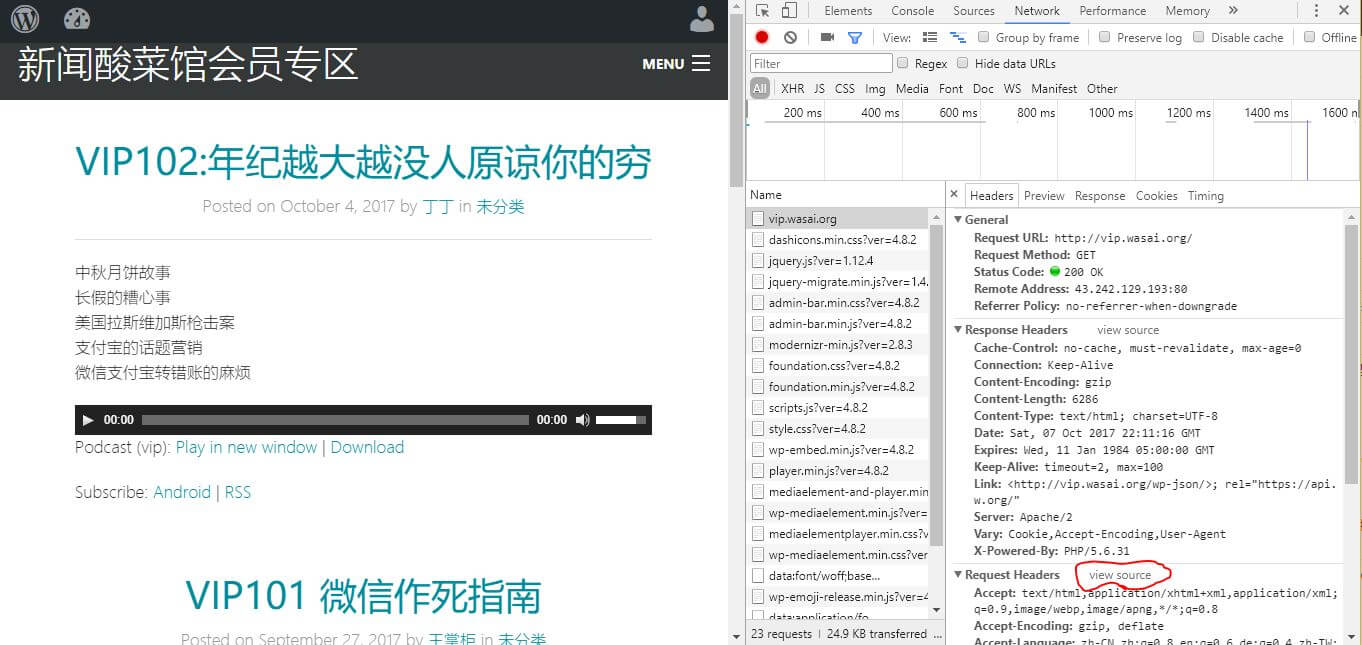1362x645 pixels.
Task: Open the WordPress logo menu
Action: [25, 19]
